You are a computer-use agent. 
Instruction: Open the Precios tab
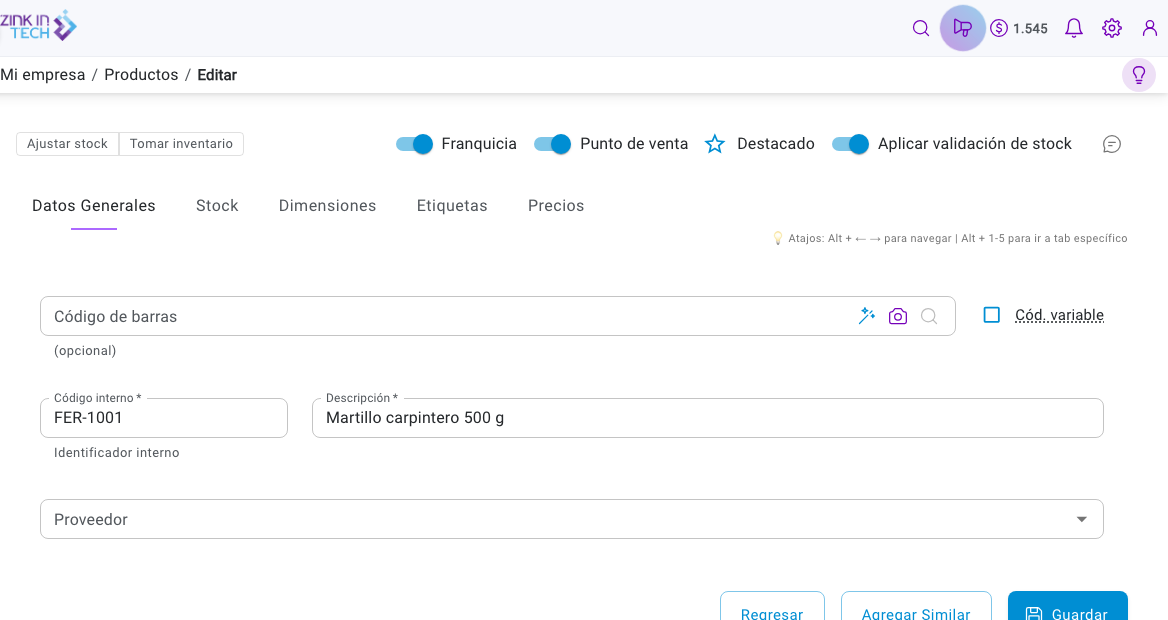click(x=556, y=206)
